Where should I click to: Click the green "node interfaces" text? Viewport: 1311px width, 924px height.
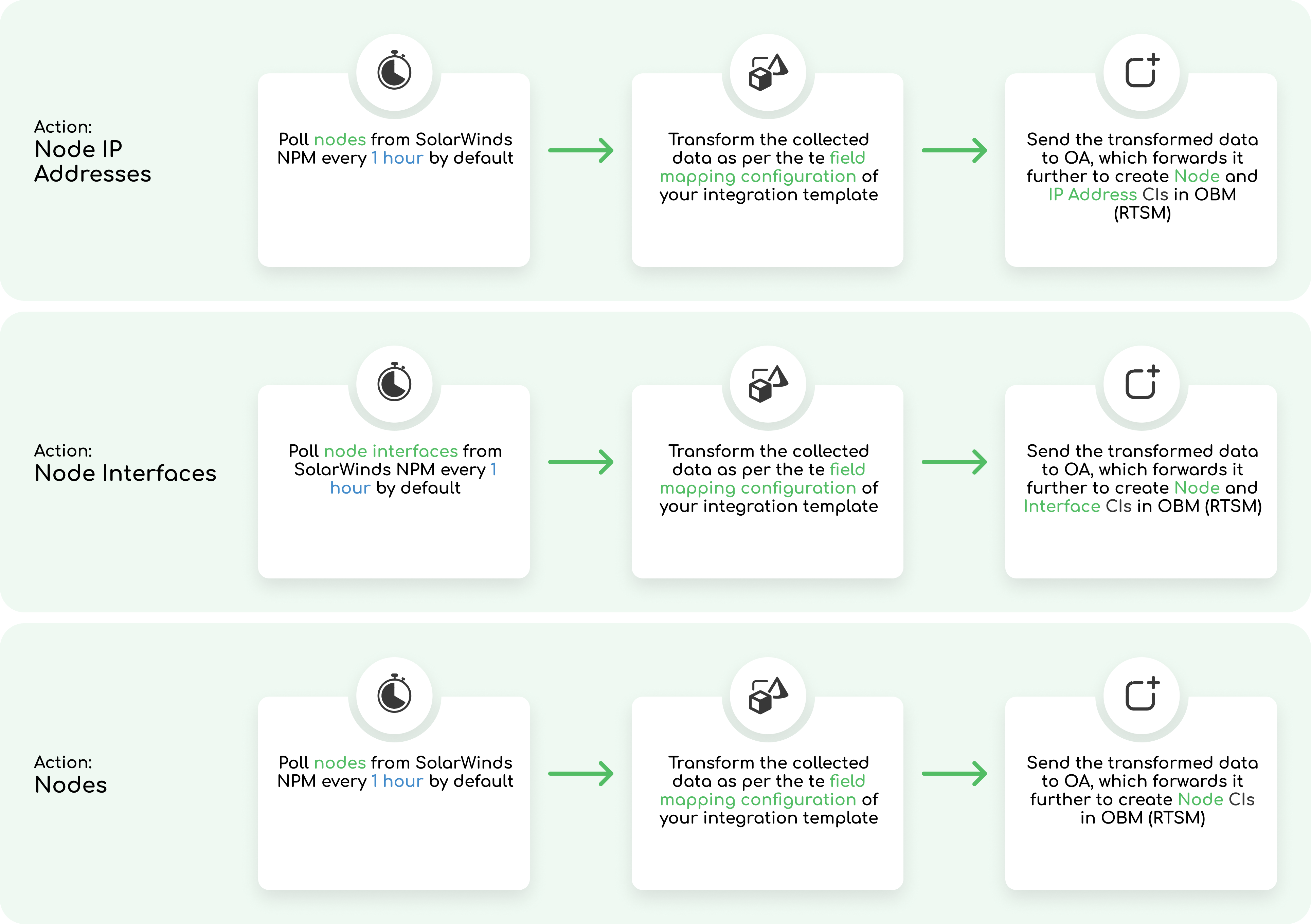click(x=391, y=451)
